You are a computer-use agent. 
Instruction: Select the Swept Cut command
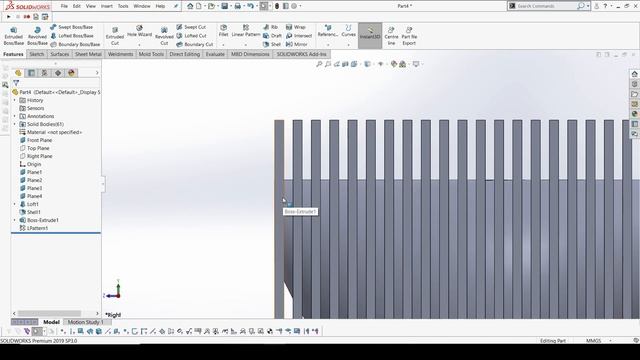tap(191, 27)
